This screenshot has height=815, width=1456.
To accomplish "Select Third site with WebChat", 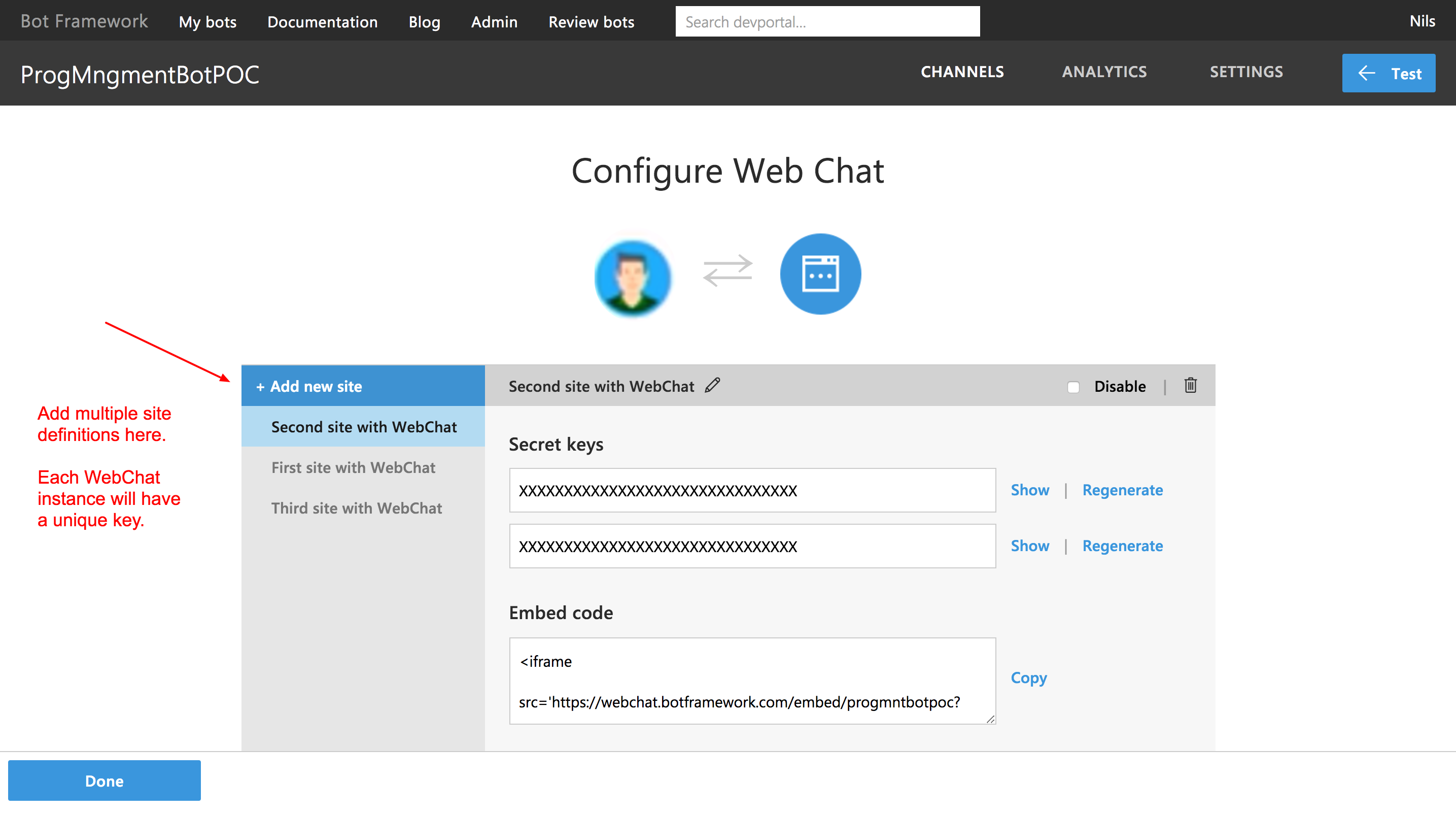I will click(356, 508).
